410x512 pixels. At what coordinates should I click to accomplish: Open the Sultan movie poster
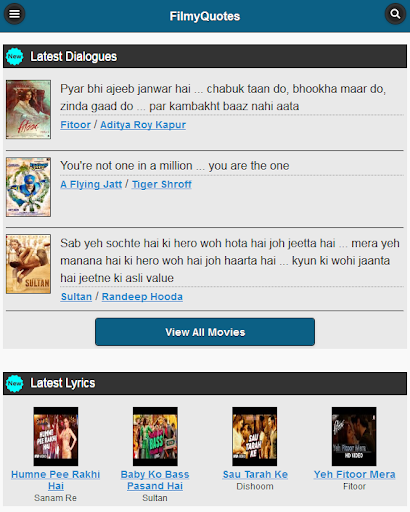click(x=28, y=264)
